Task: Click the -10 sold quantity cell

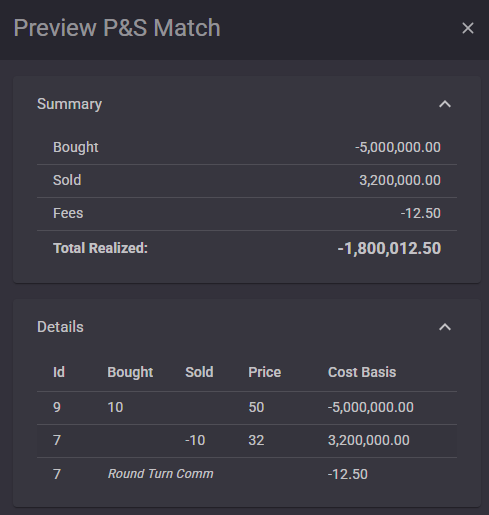Action: tap(195, 440)
